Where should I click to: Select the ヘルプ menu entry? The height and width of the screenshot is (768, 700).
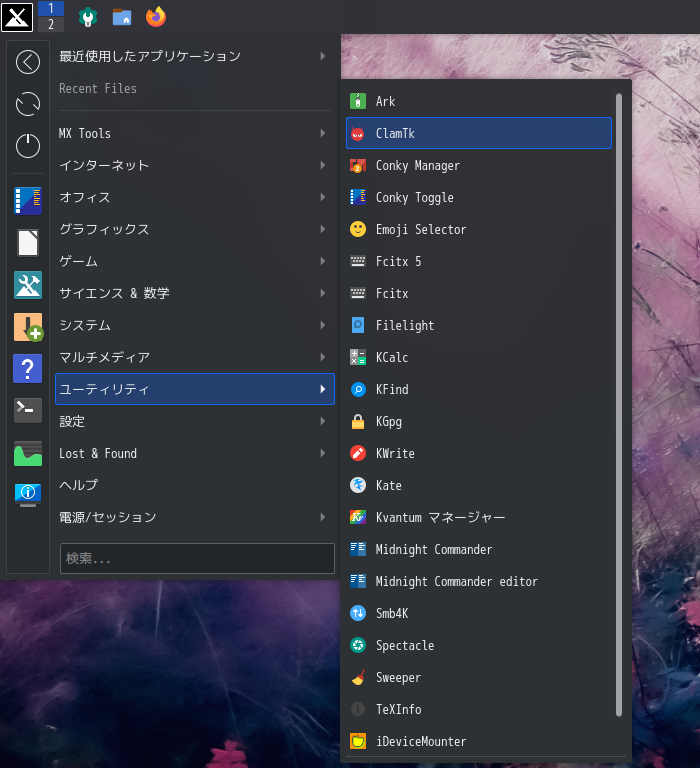click(195, 485)
